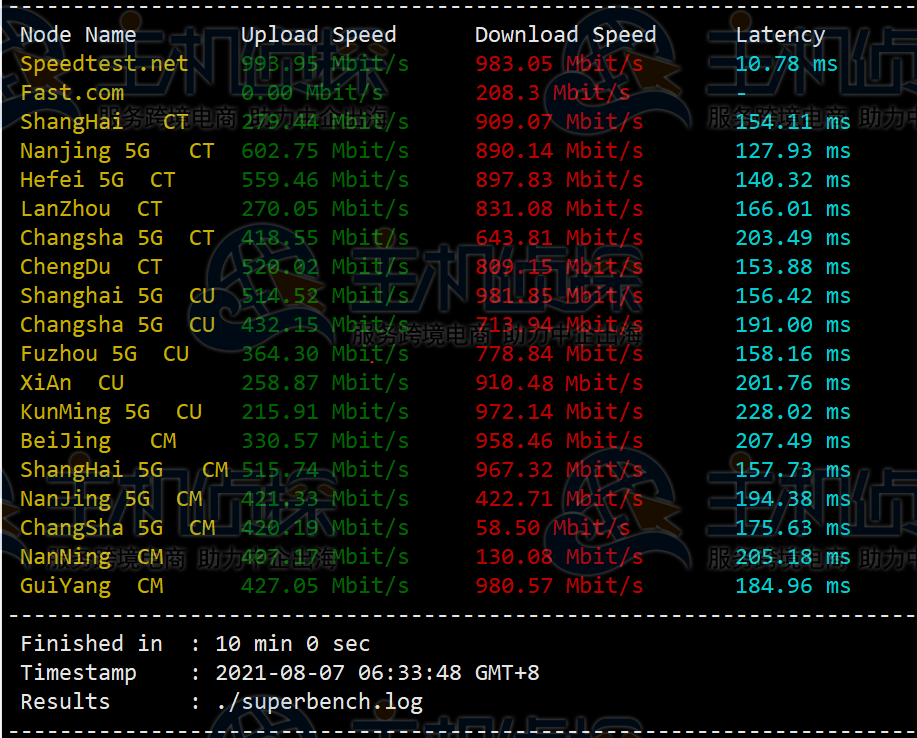Select the Speedtest.net node name
917x738 pixels.
click(x=104, y=64)
